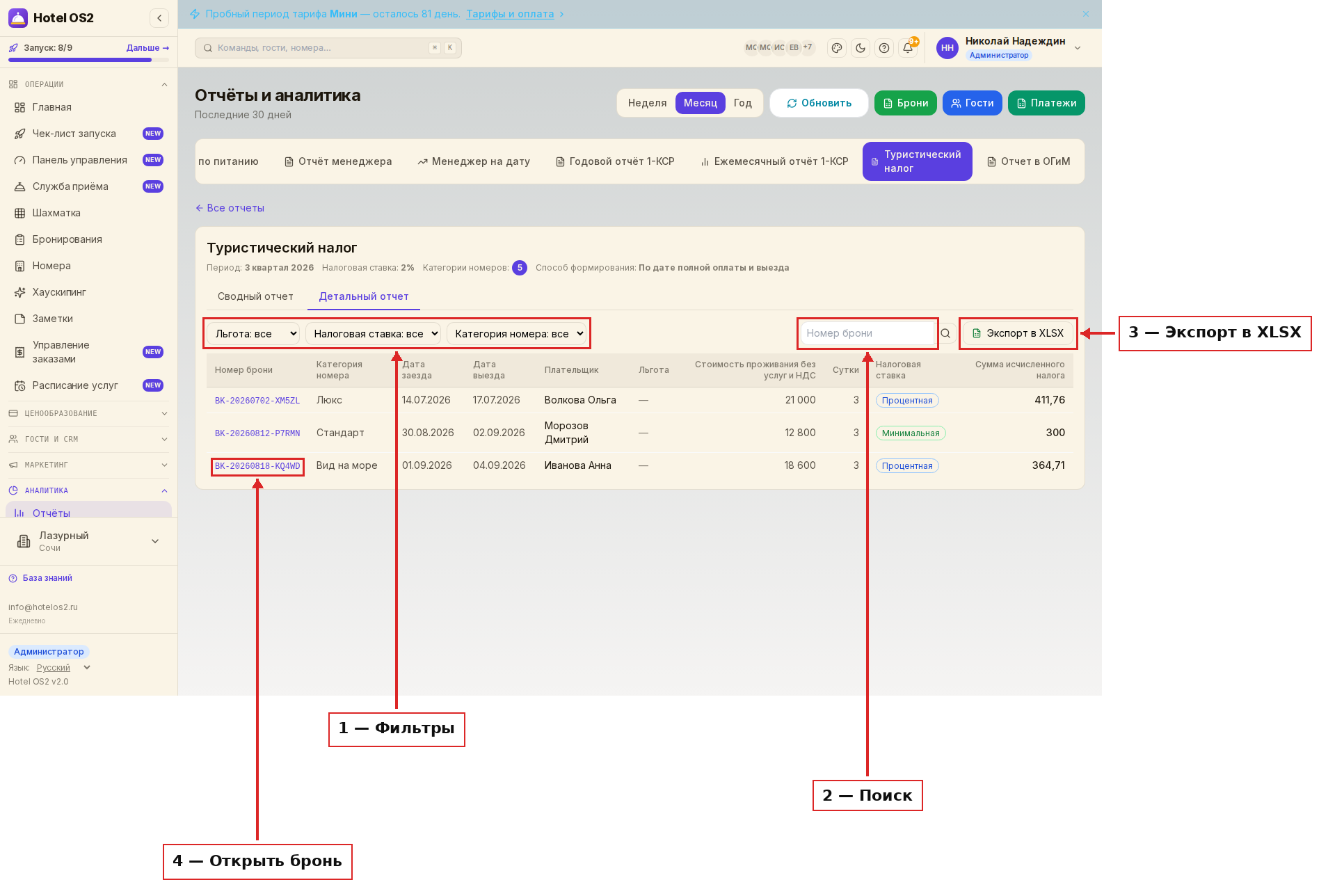Click the Номер брони search field

867,333
